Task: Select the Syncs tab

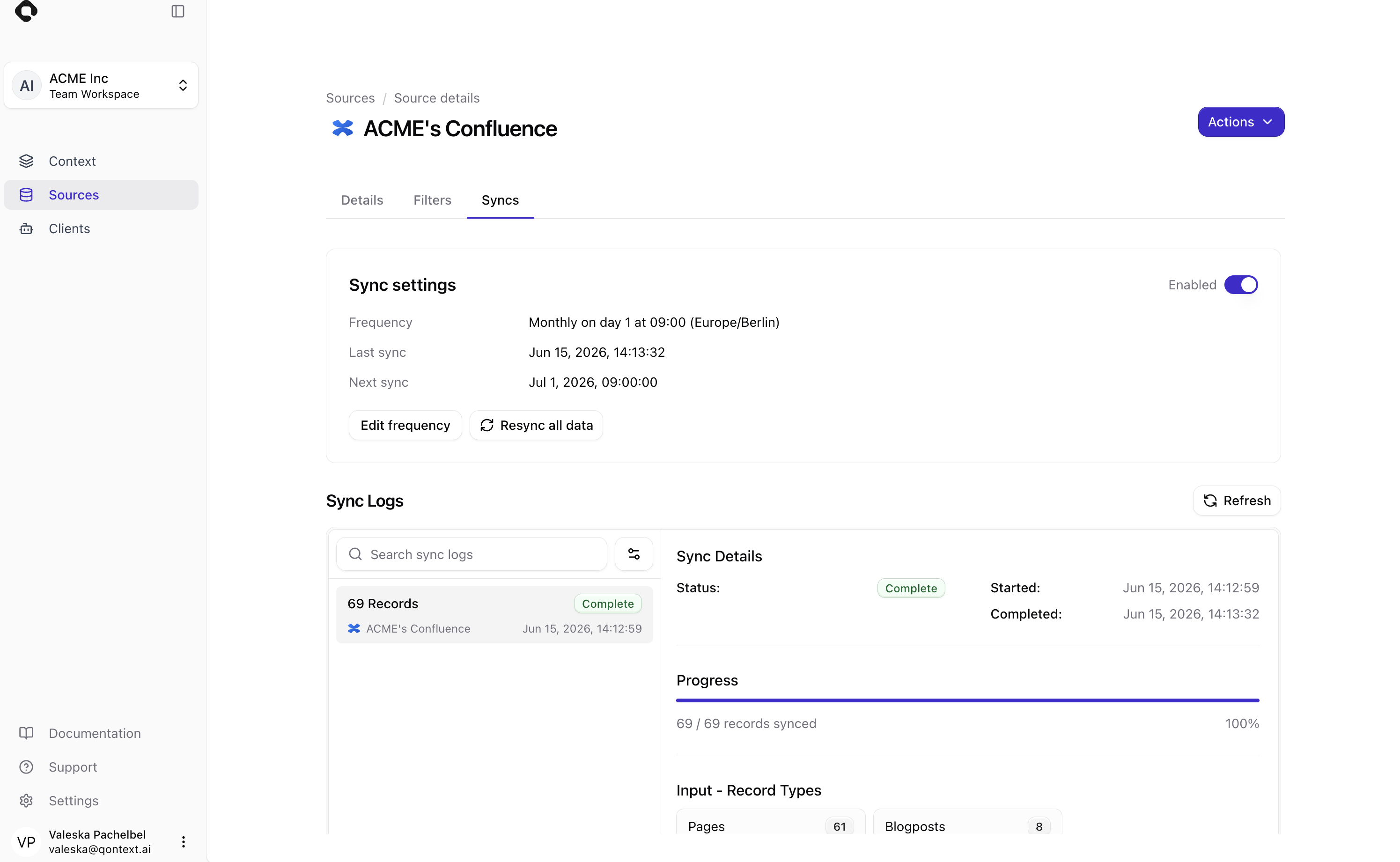Action: click(x=500, y=200)
